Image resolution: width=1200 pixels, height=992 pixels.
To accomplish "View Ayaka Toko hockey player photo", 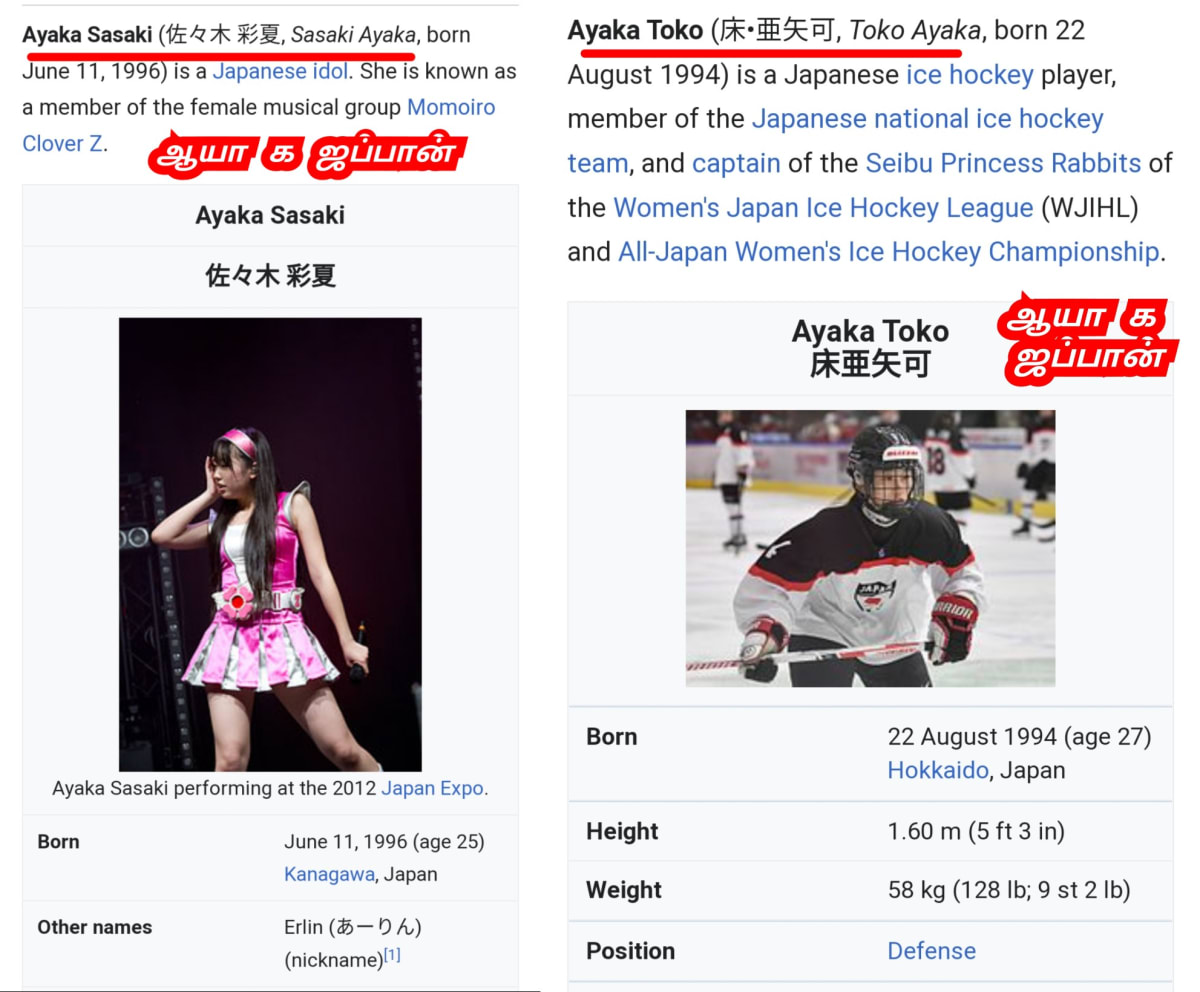I will point(870,548).
